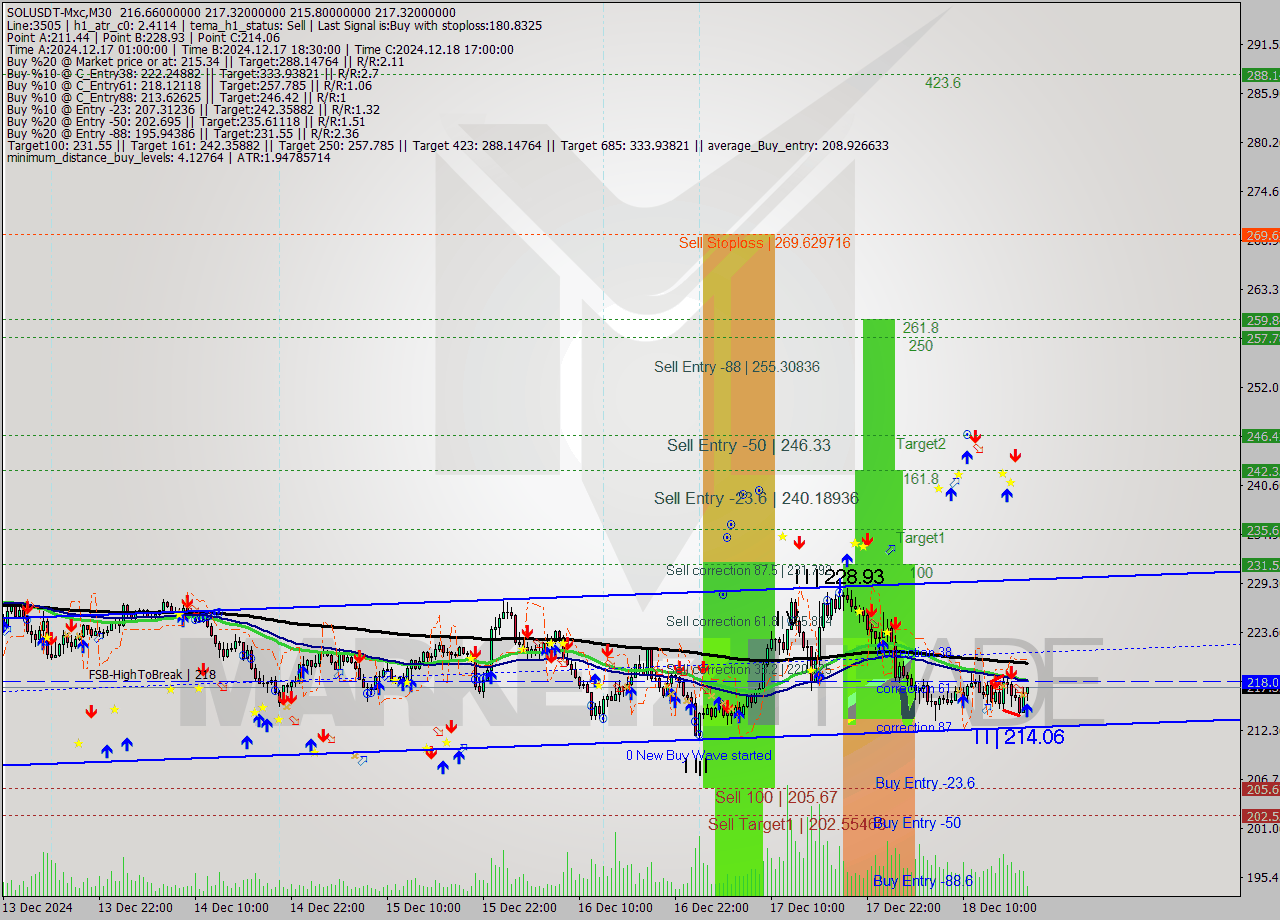Select the 'Point A:211.44' info line
1280x920 pixels.
(x=143, y=37)
